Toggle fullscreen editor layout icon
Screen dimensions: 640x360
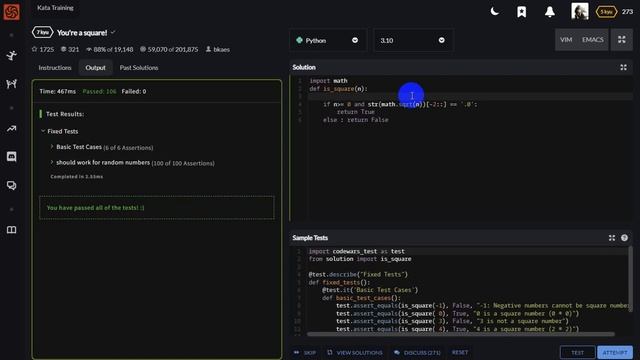(x=622, y=40)
